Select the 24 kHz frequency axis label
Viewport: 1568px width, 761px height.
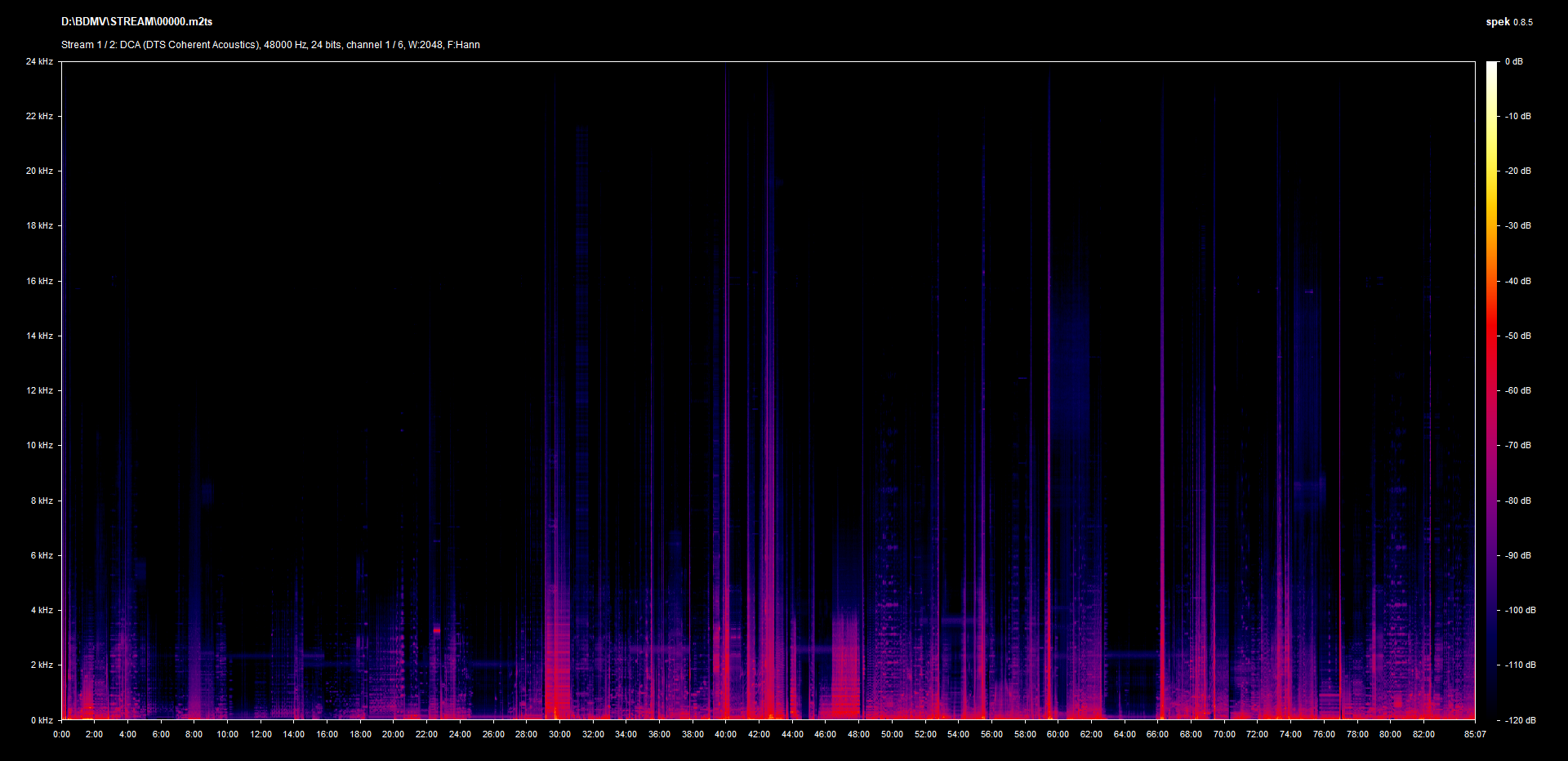[x=39, y=61]
